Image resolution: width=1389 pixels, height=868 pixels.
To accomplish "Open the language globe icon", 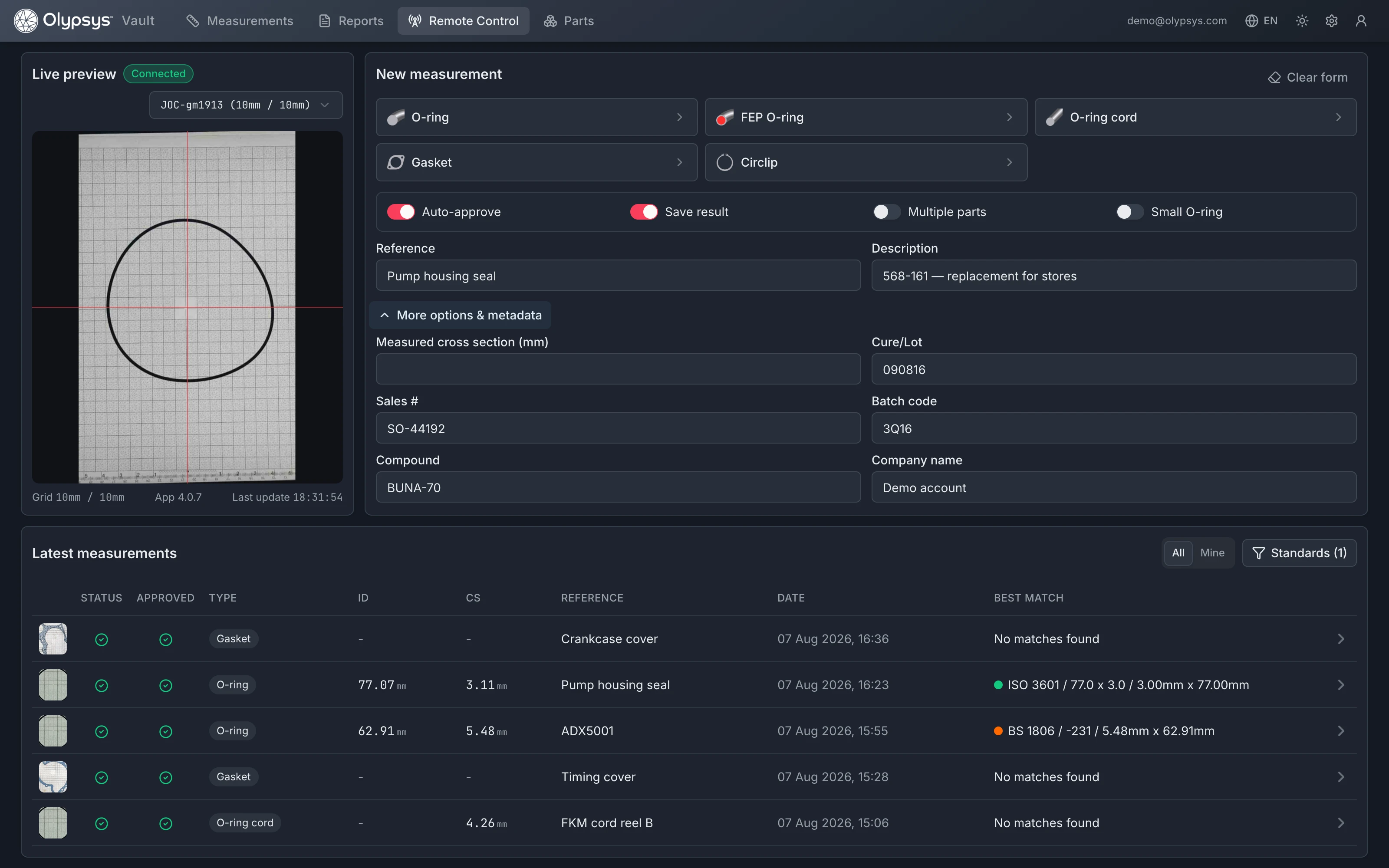I will click(x=1251, y=21).
